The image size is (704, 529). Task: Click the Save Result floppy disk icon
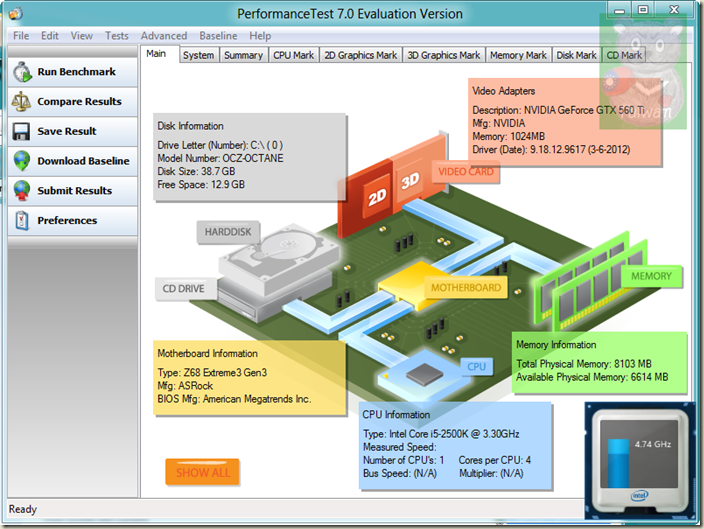pos(21,132)
